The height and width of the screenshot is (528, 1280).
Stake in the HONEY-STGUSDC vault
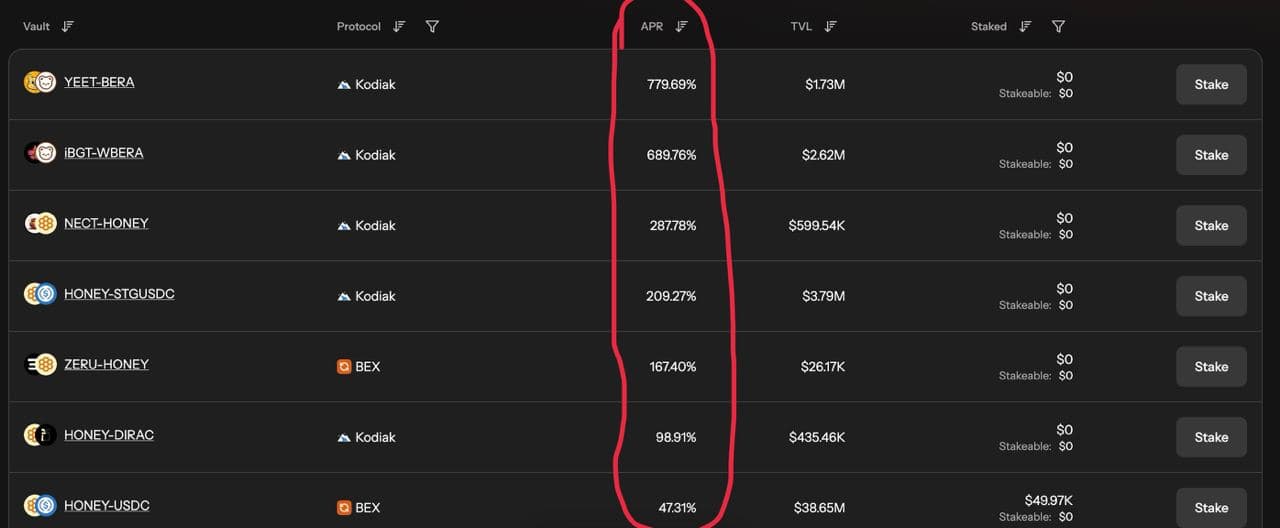1211,296
